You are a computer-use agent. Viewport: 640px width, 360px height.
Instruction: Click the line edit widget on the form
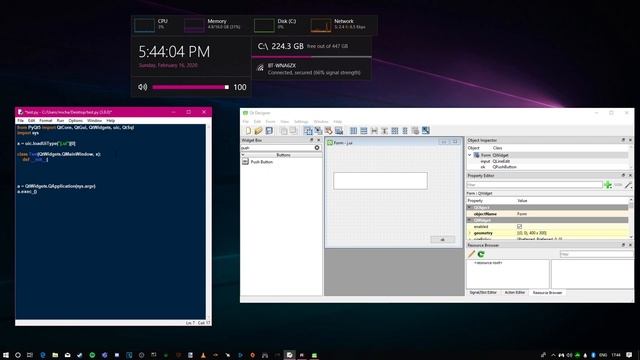tap(380, 181)
